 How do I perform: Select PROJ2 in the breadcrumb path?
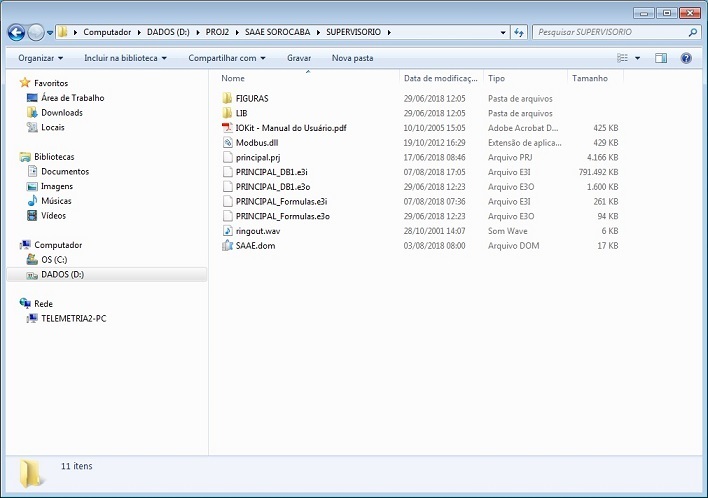click(x=217, y=32)
